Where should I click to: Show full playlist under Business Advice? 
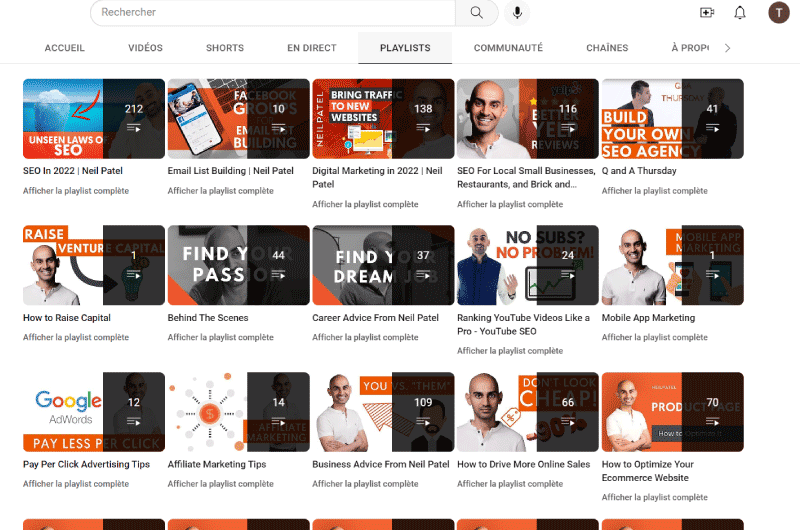[x=365, y=484]
